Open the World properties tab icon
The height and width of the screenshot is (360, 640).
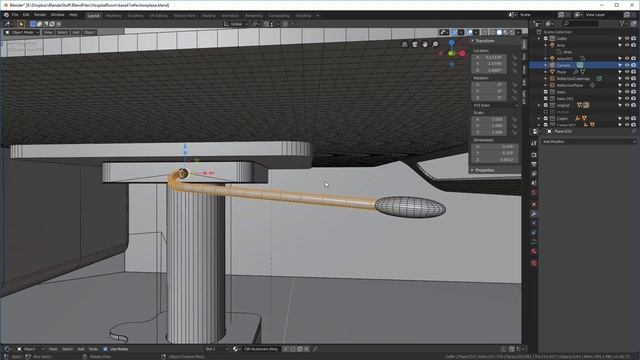pos(534,192)
